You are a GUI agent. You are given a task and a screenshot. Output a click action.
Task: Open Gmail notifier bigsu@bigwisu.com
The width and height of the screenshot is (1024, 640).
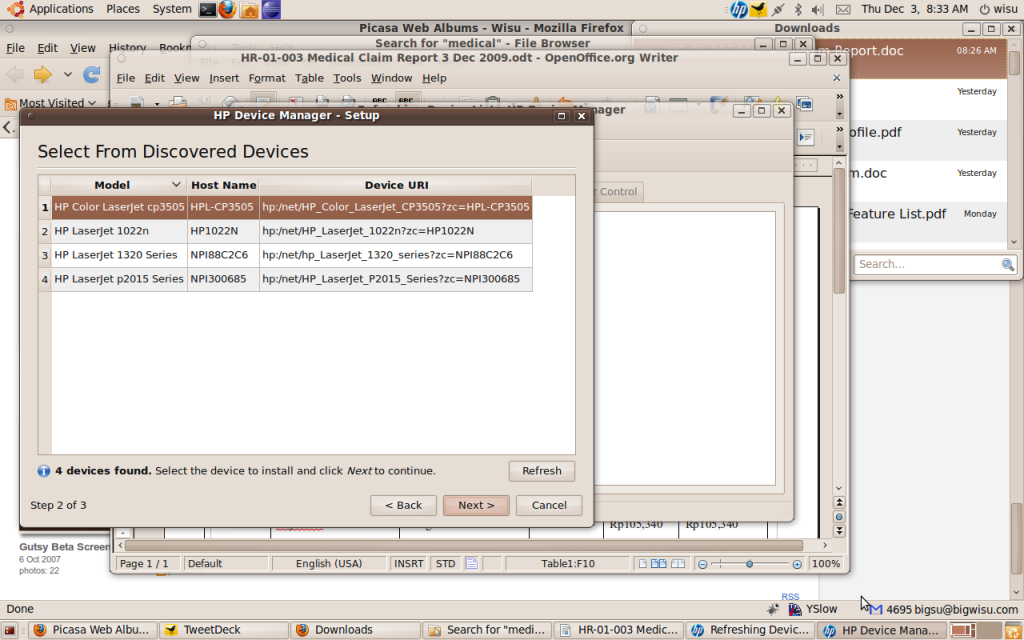coord(944,609)
